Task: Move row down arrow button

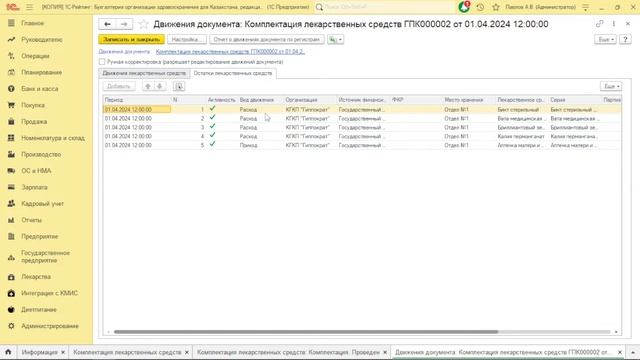Action: tap(160, 86)
